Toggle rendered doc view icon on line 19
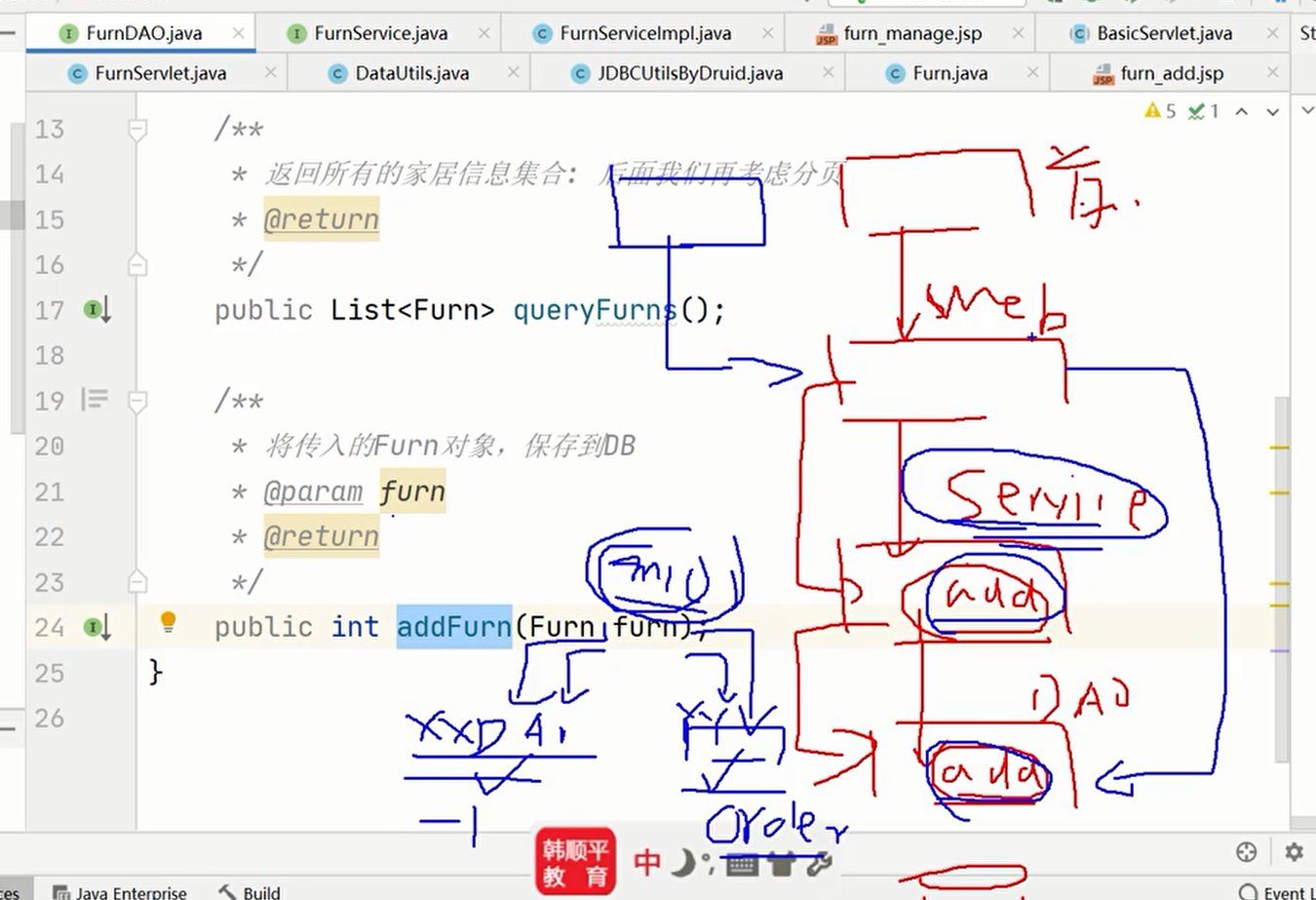This screenshot has width=1316, height=900. [95, 400]
